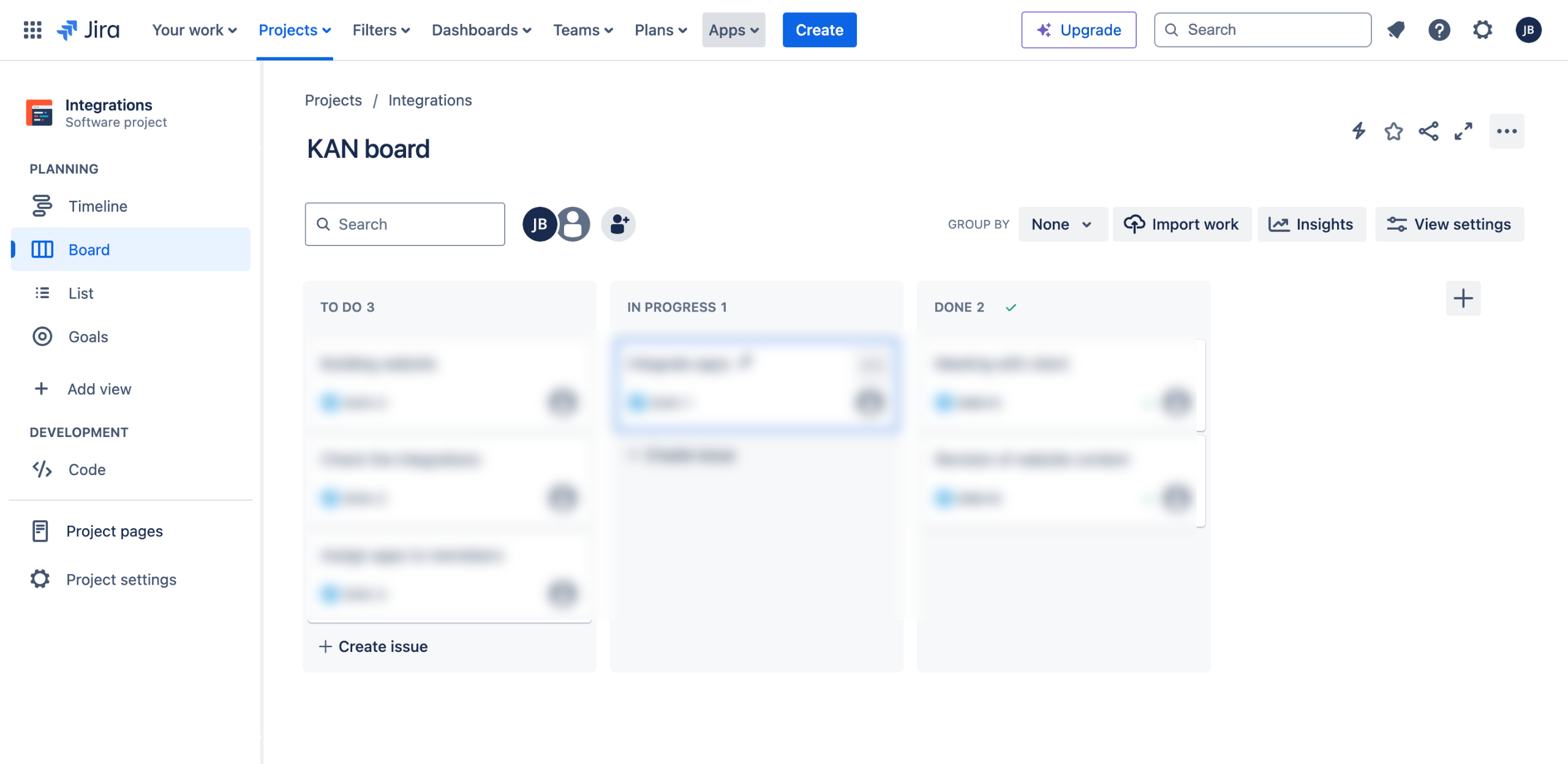Image resolution: width=1568 pixels, height=764 pixels.
Task: Open notifications bell icon
Action: [x=1396, y=29]
